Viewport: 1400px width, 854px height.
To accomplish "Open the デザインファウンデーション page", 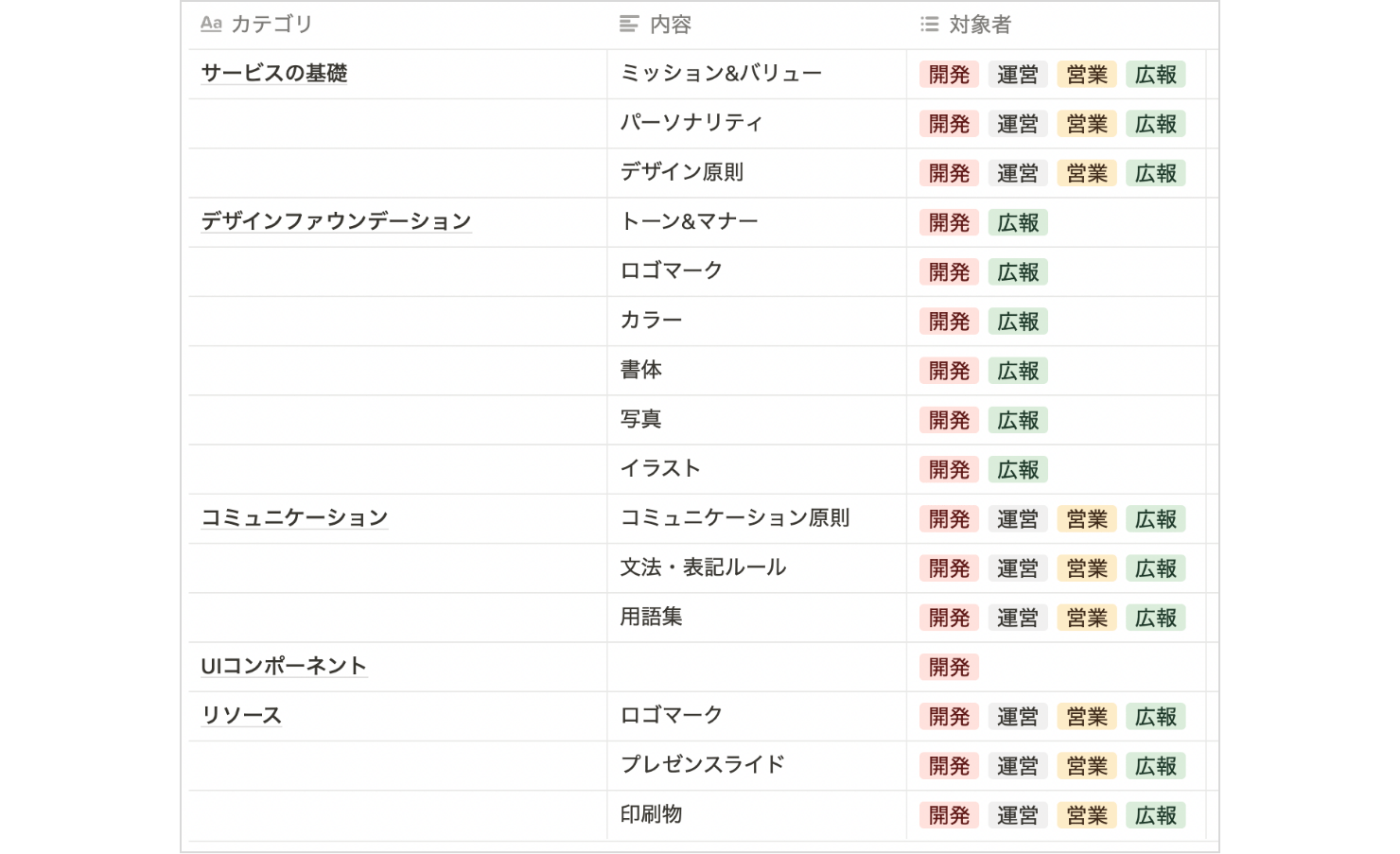I will pyautogui.click(x=336, y=221).
